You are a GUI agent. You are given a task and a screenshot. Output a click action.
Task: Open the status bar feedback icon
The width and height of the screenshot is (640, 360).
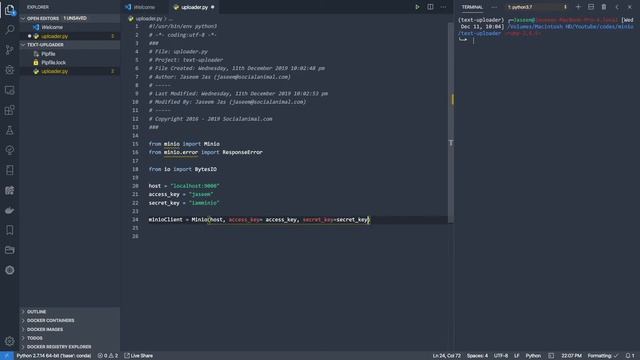[551, 356]
